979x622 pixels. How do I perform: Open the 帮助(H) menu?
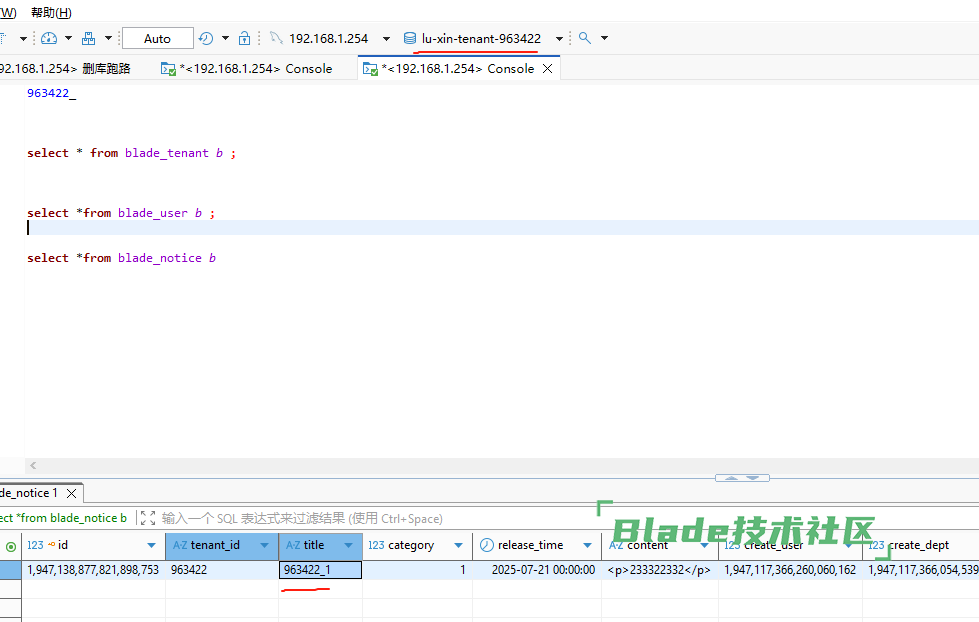click(x=51, y=12)
